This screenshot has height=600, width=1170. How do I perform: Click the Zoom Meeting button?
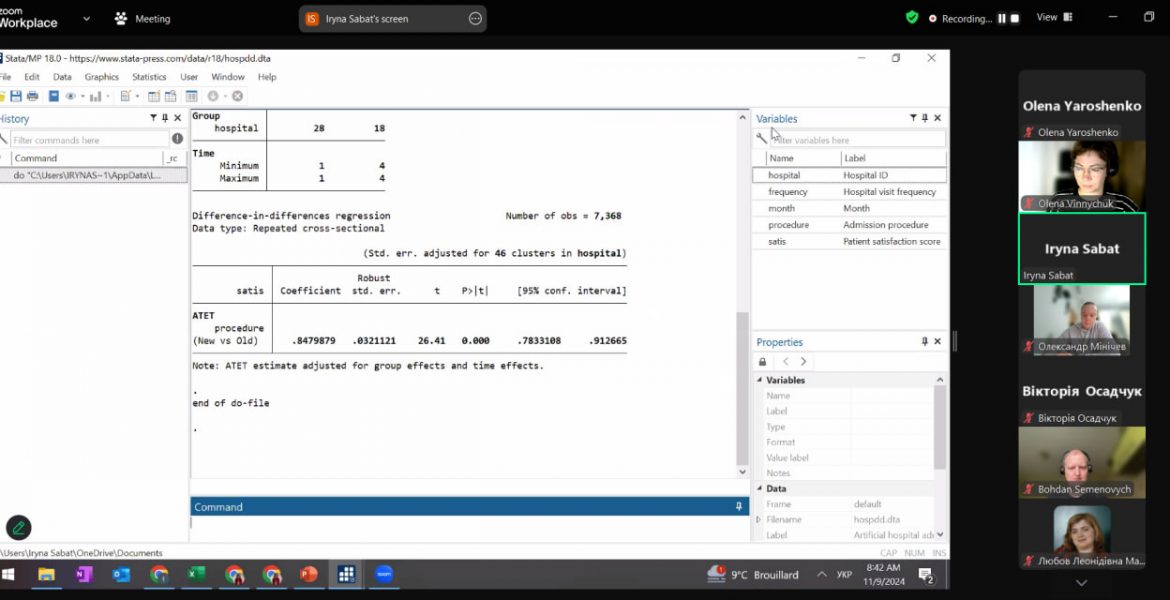143,19
